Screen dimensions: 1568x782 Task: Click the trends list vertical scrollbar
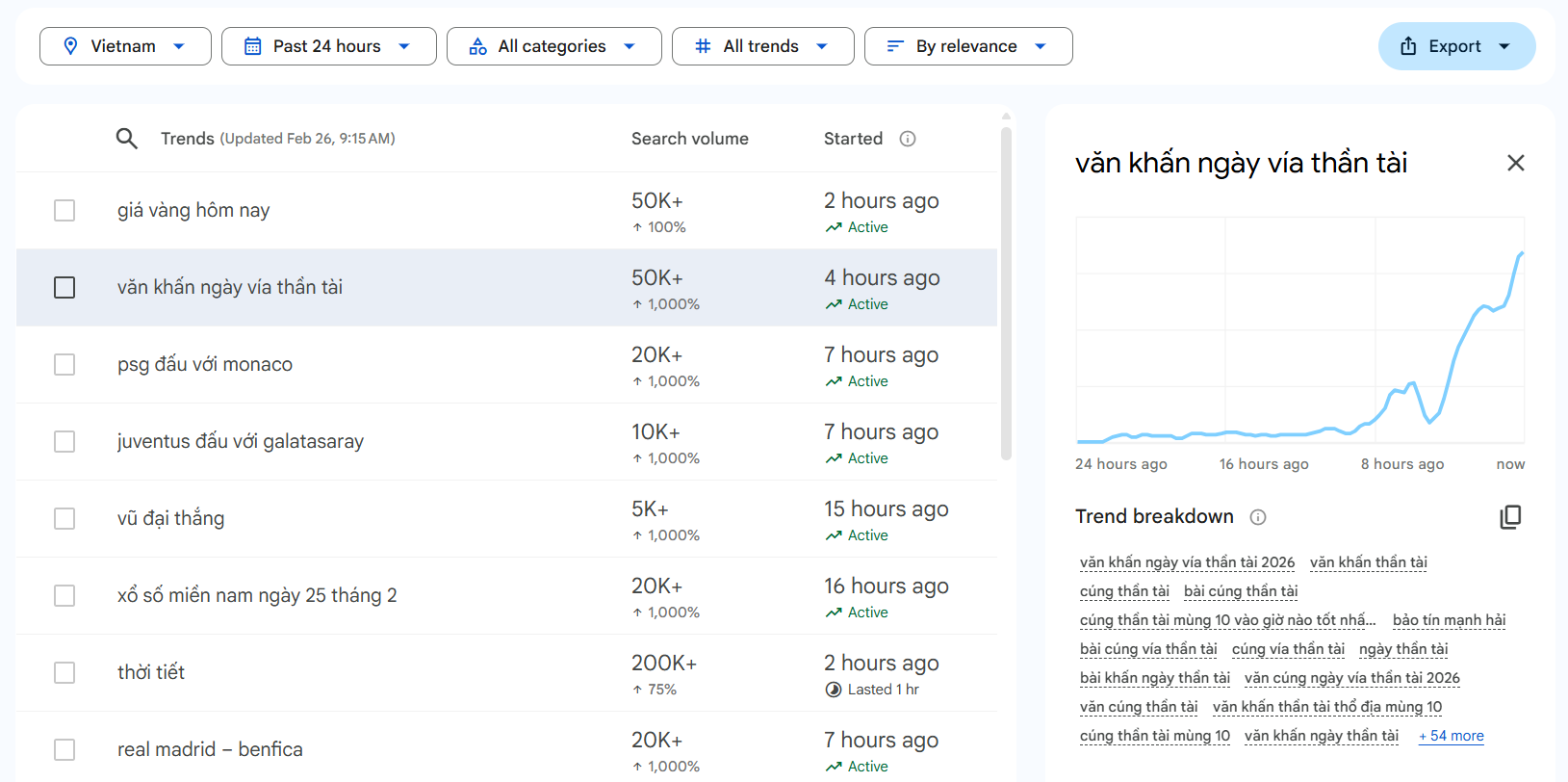(x=1006, y=294)
